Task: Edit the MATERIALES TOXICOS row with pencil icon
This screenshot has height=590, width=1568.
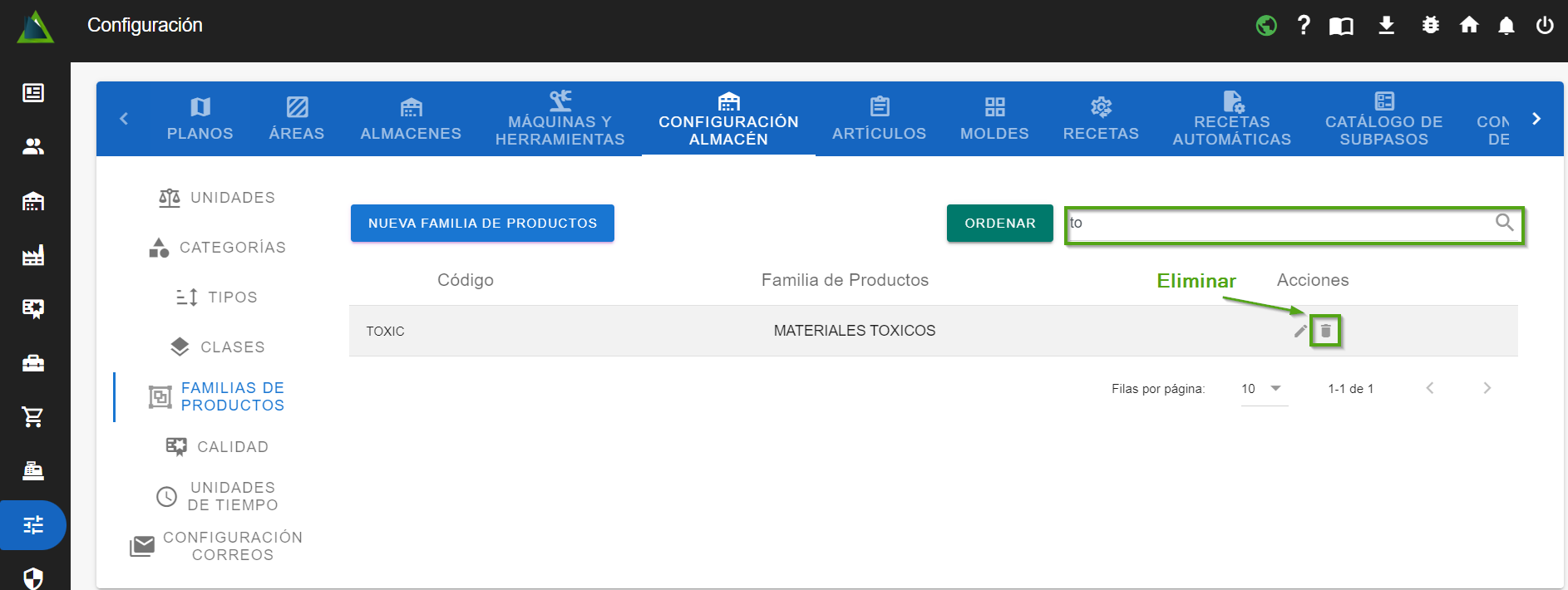Action: [1300, 331]
